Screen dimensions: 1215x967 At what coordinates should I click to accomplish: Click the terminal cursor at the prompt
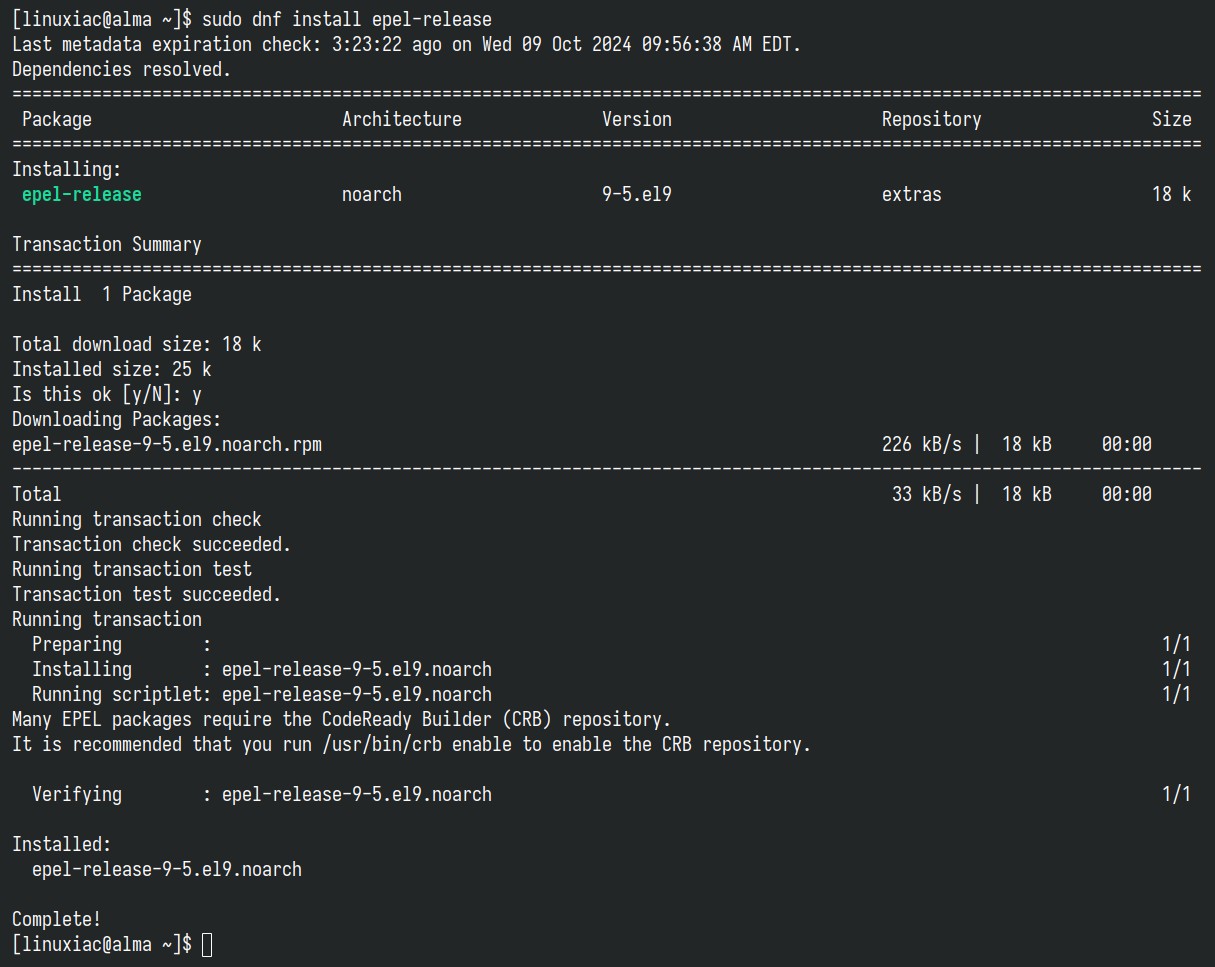(207, 944)
